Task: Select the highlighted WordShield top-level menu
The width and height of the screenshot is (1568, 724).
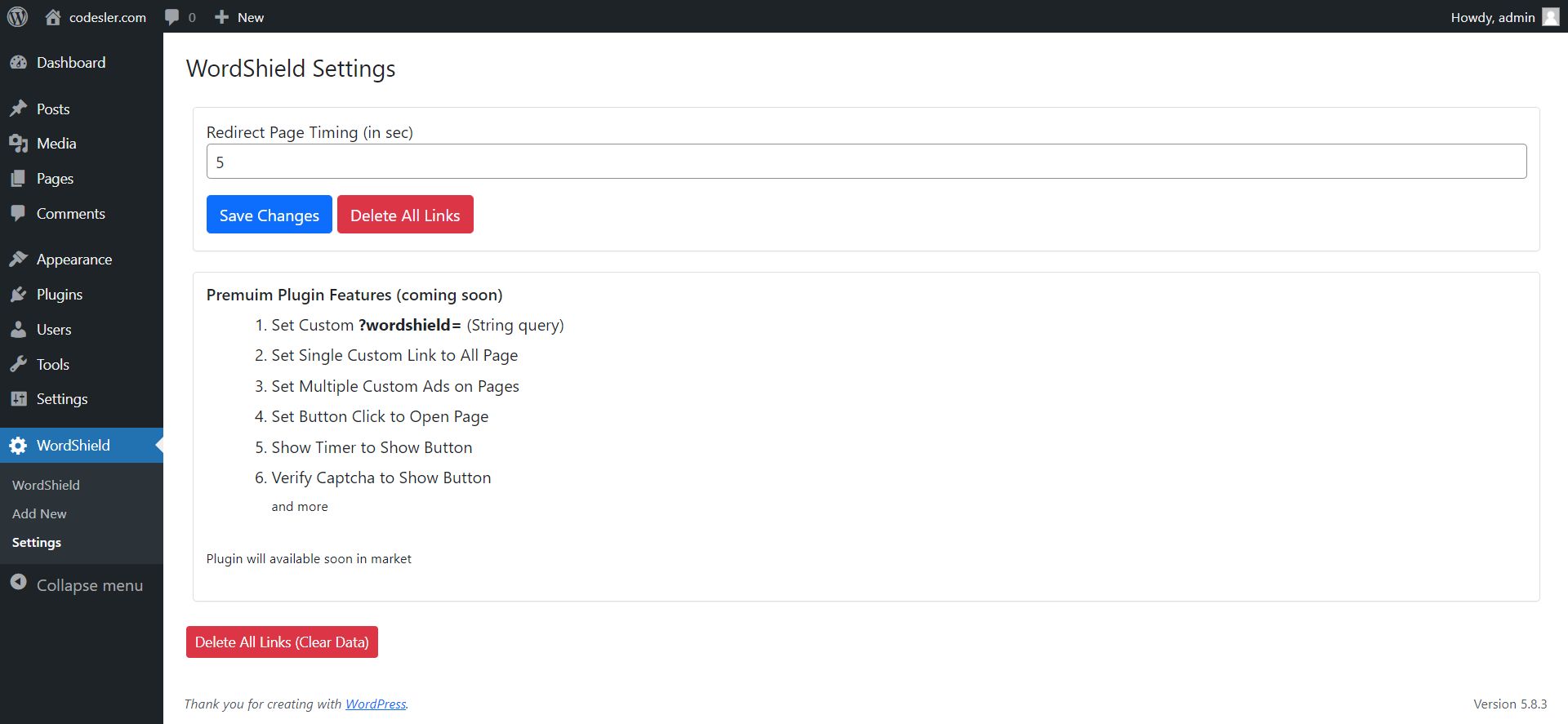Action: click(x=82, y=446)
